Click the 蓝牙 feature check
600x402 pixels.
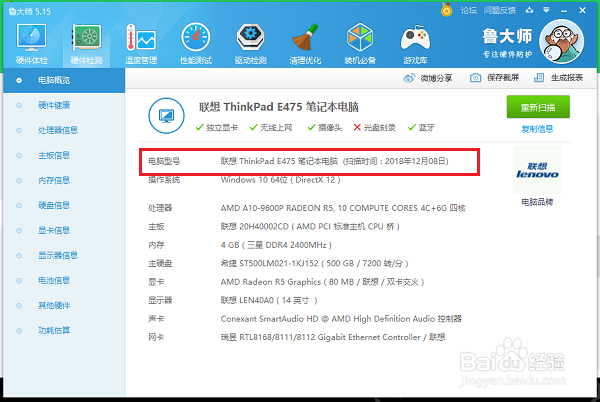coord(421,127)
